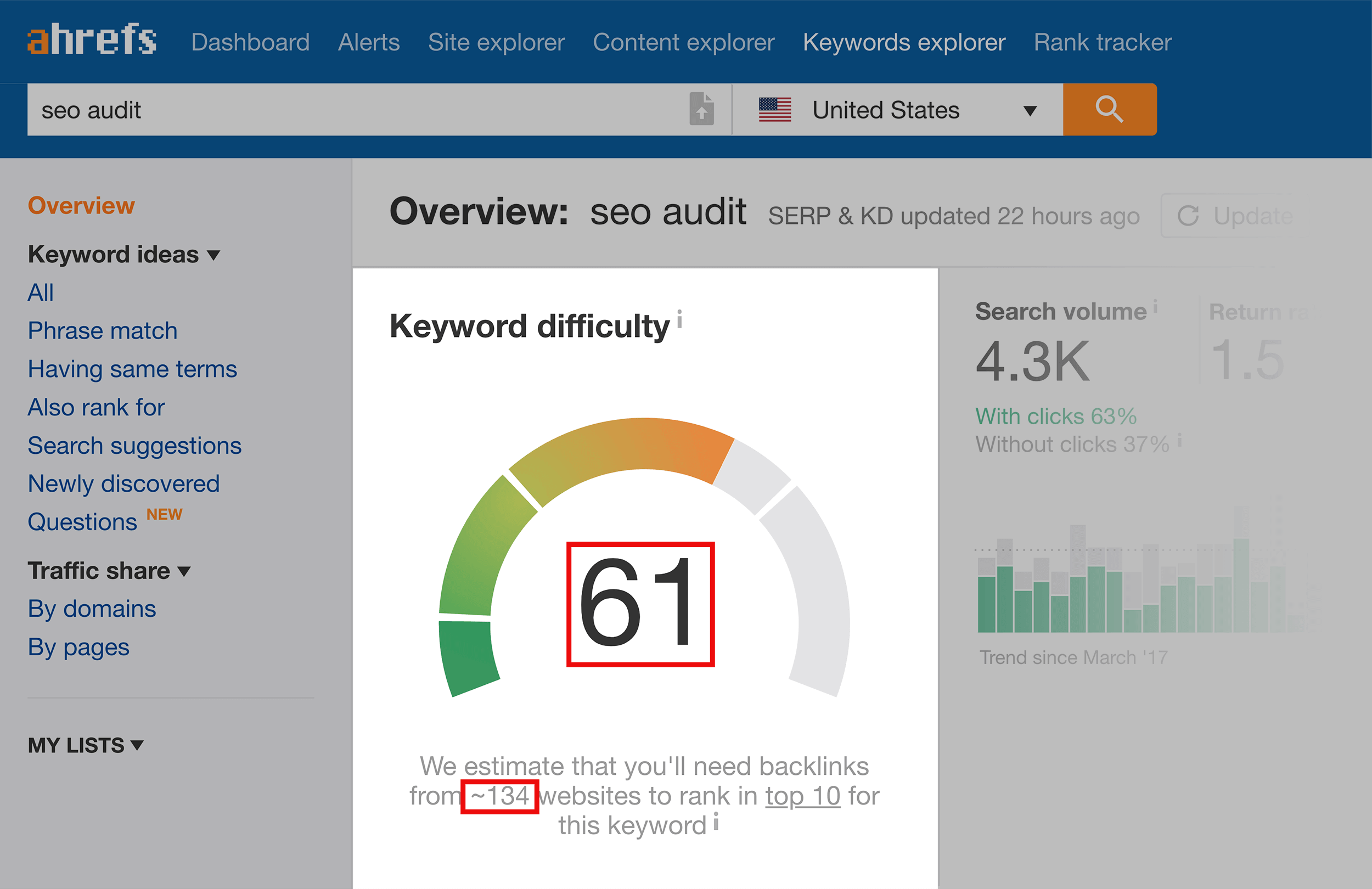Open the United States country dropdown
1372x889 pixels.
pos(898,110)
